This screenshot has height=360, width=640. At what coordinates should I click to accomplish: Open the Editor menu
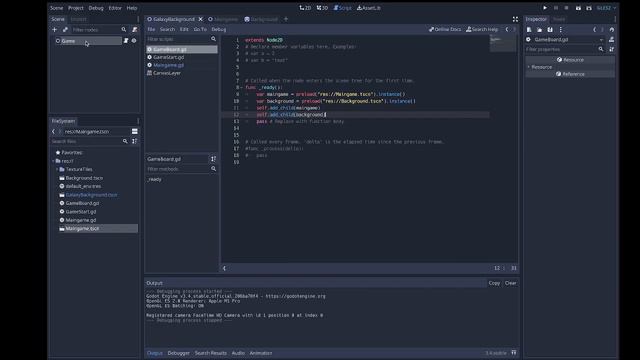coord(115,8)
